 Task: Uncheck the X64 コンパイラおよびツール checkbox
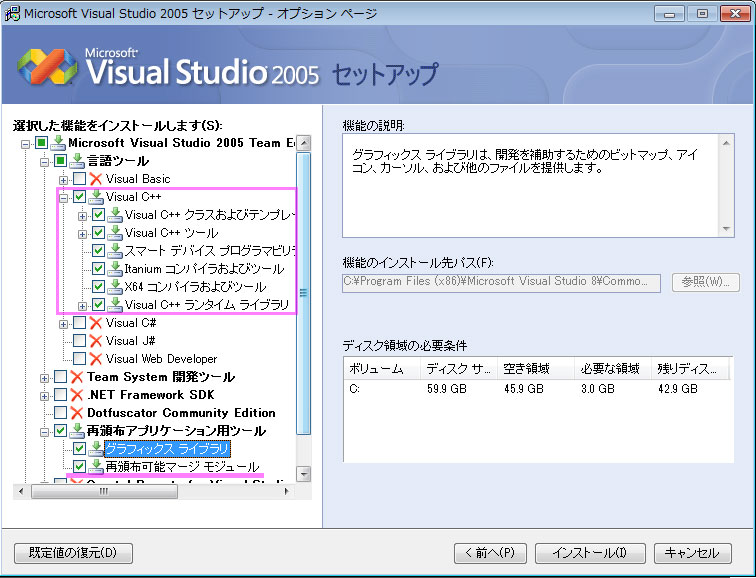click(98, 287)
